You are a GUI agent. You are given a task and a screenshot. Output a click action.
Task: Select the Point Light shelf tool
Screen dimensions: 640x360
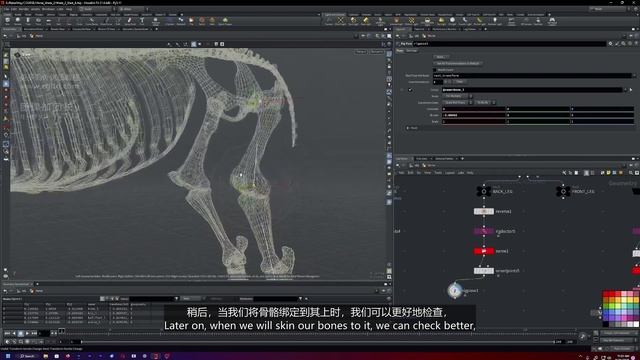340,21
